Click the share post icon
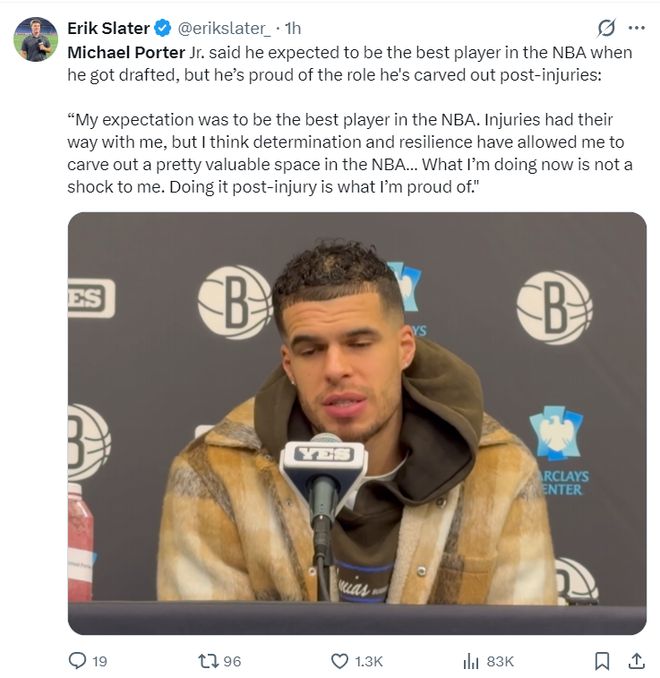The height and width of the screenshot is (678, 660). [x=636, y=661]
